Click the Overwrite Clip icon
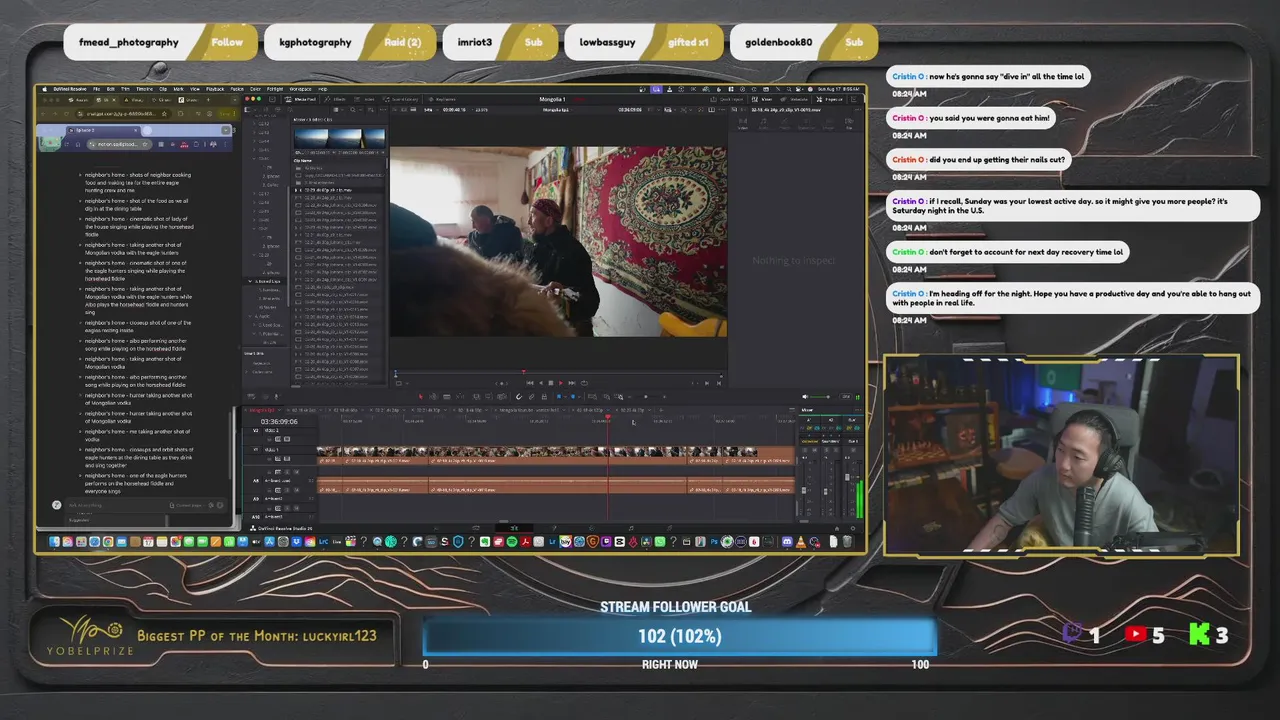Image resolution: width=1280 pixels, height=720 pixels. (489, 396)
